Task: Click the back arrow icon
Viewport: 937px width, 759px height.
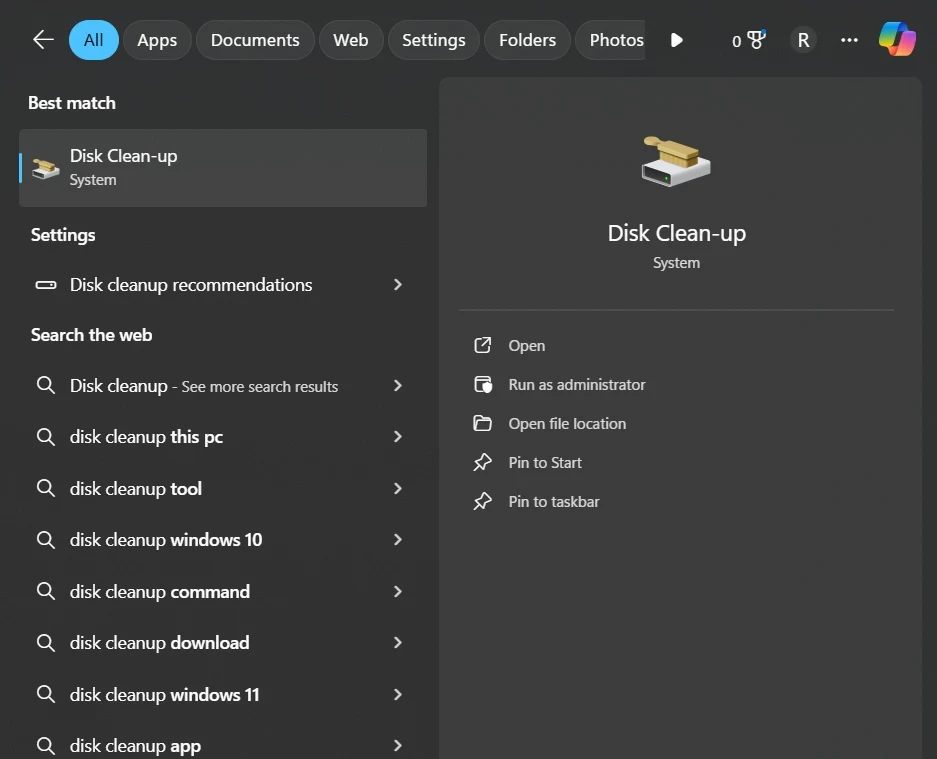Action: [42, 39]
